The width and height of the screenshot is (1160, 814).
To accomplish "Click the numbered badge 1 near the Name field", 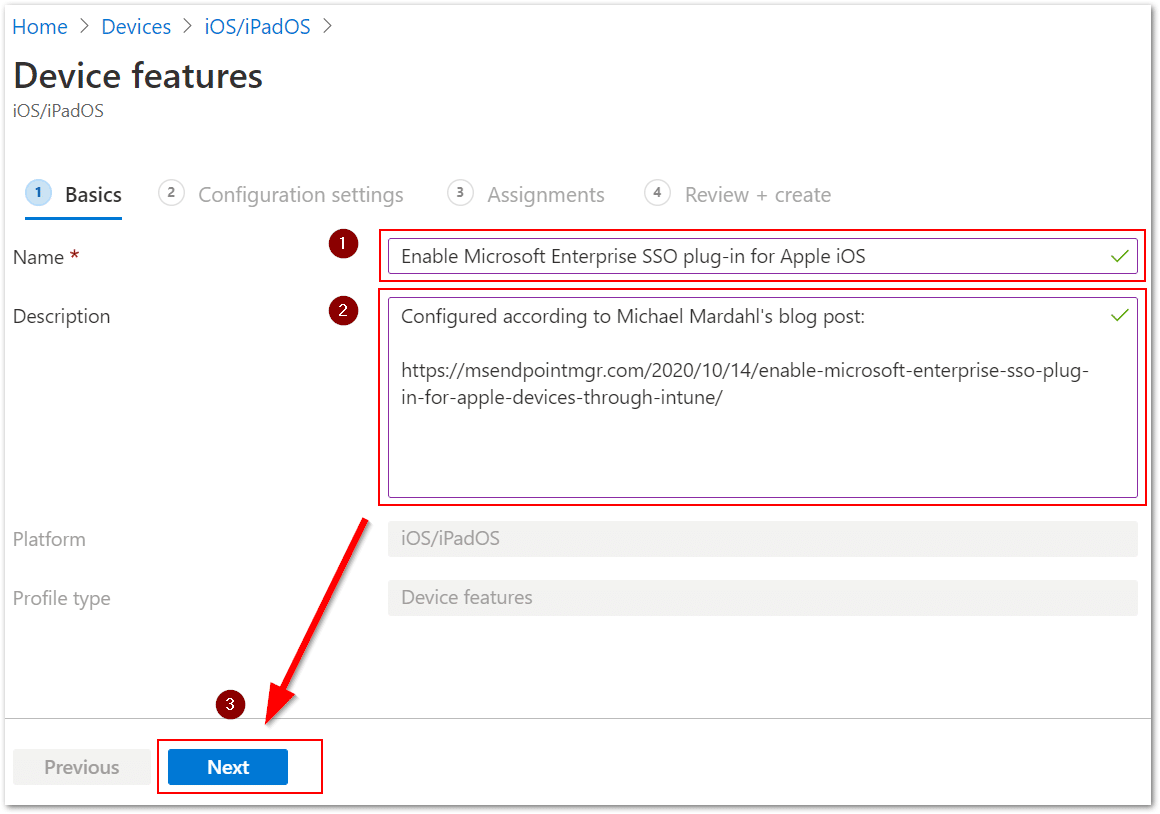I will [343, 243].
